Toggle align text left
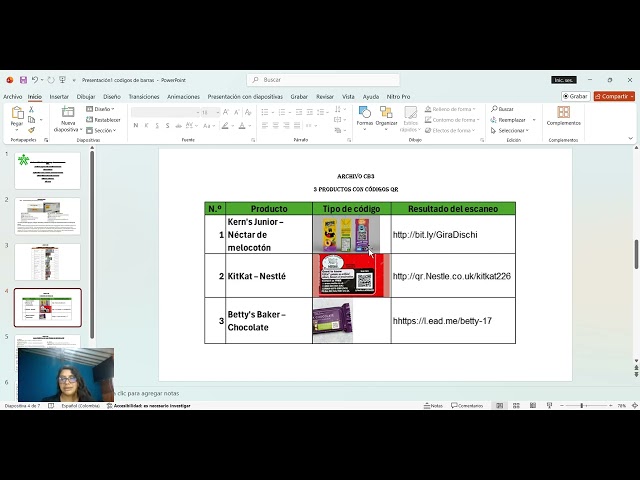Image resolution: width=640 pixels, height=480 pixels. coord(265,126)
